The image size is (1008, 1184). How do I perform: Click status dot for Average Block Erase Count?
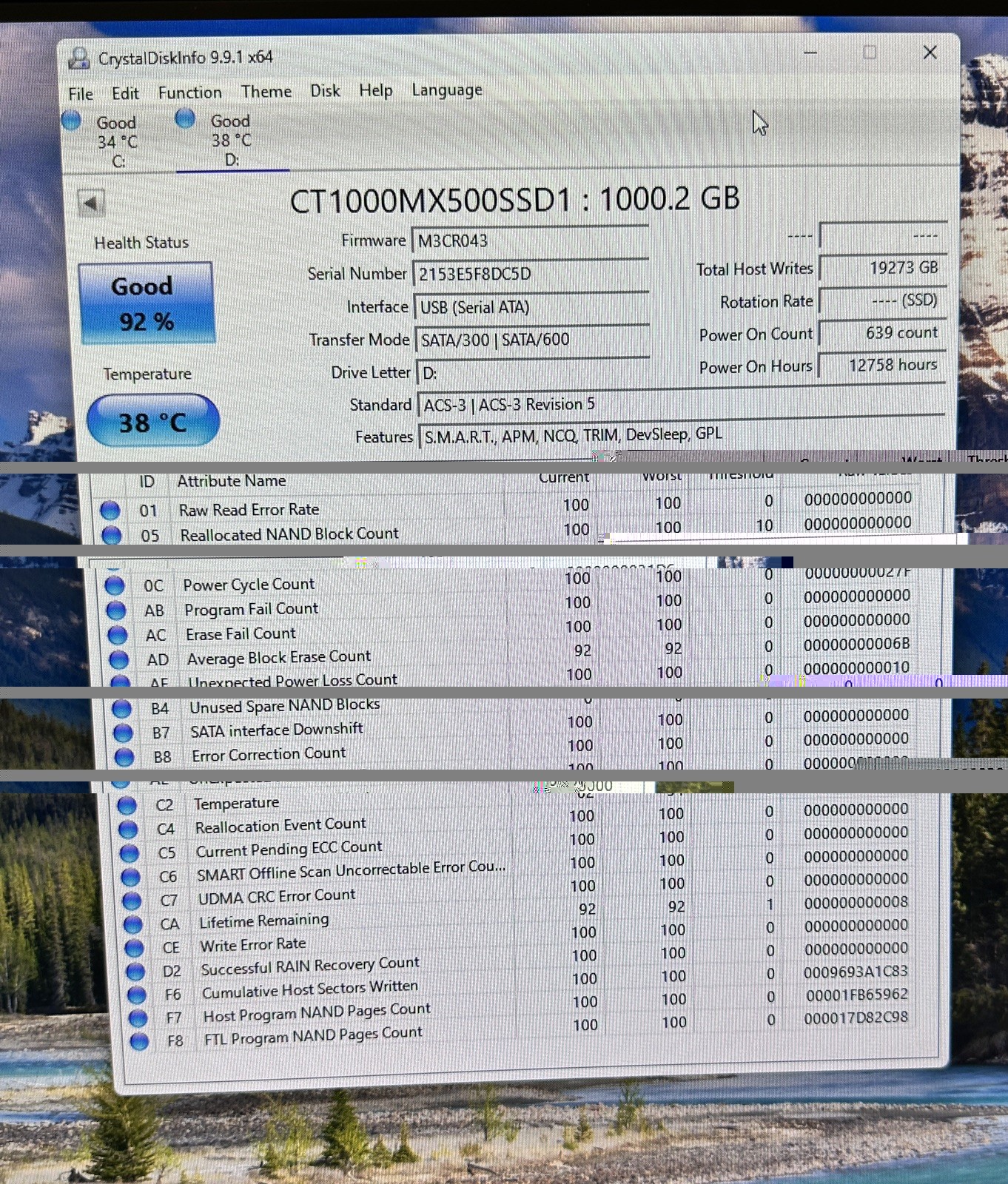coord(119,659)
